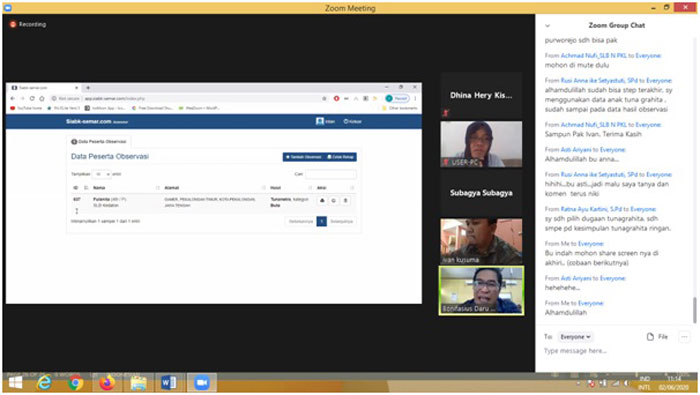Open YouTube home bookmark
700x395 pixels.
[27, 108]
